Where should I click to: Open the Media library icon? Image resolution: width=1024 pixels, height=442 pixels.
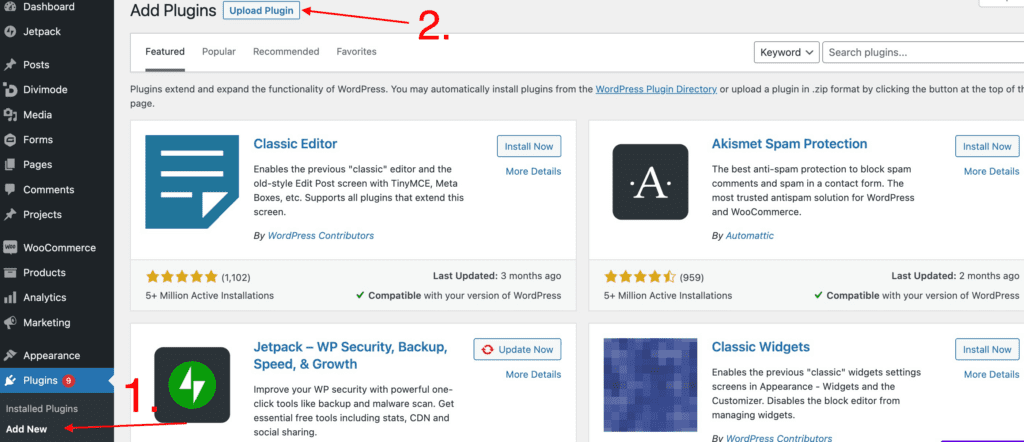10,115
